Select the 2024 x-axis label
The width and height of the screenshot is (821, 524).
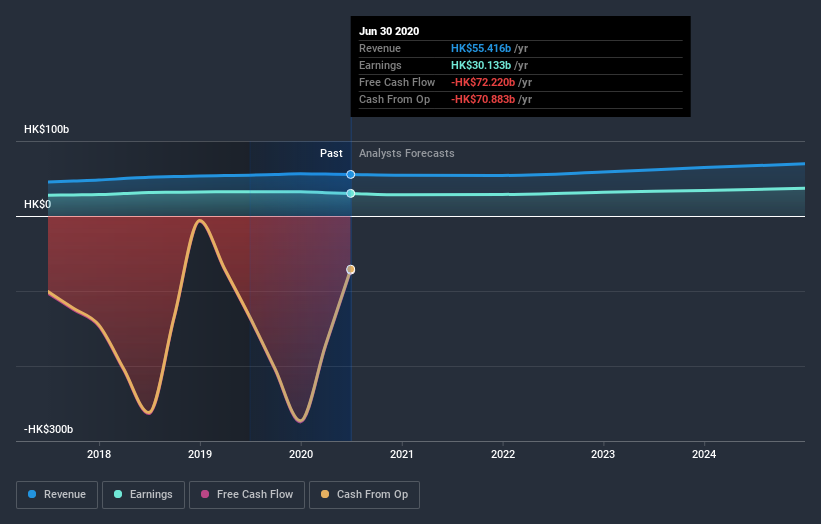coord(704,454)
